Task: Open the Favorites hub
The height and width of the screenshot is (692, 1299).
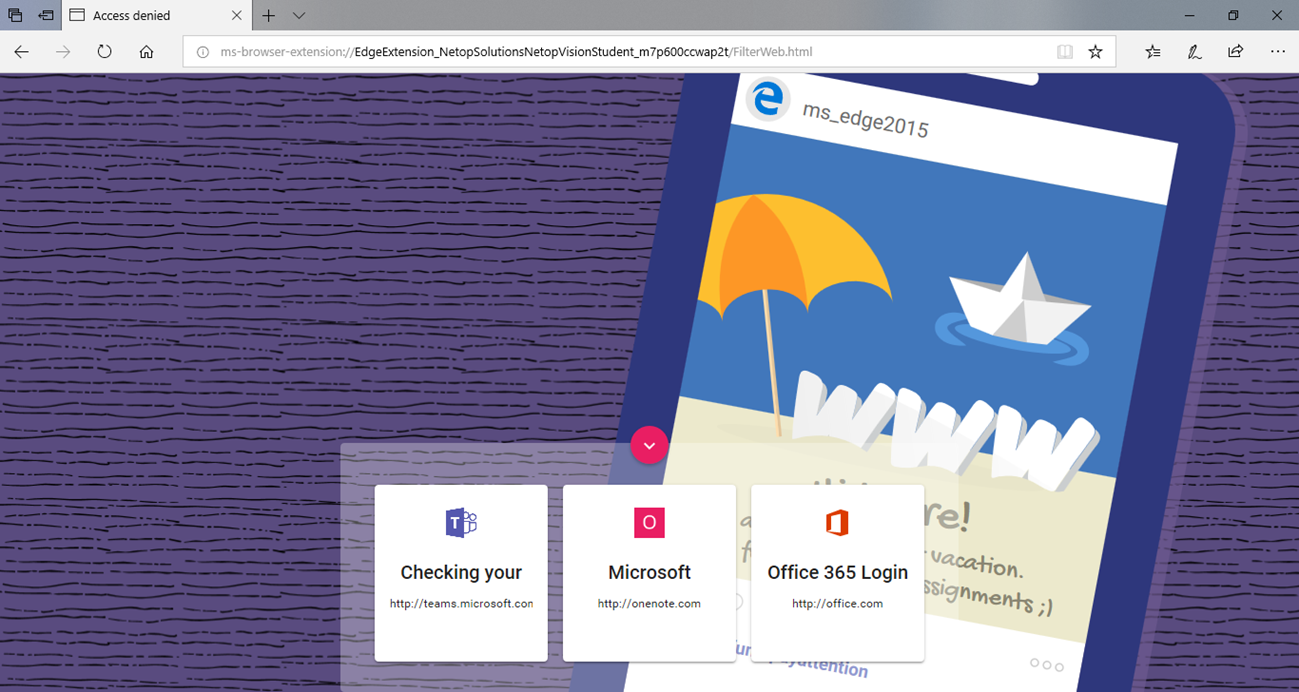Action: click(x=1153, y=52)
